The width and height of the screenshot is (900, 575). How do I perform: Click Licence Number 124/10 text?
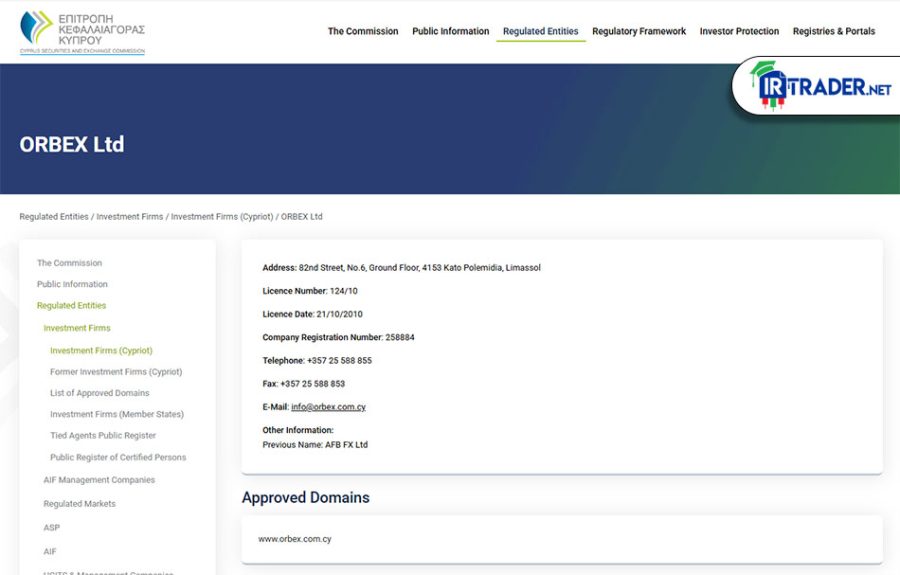[310, 291]
